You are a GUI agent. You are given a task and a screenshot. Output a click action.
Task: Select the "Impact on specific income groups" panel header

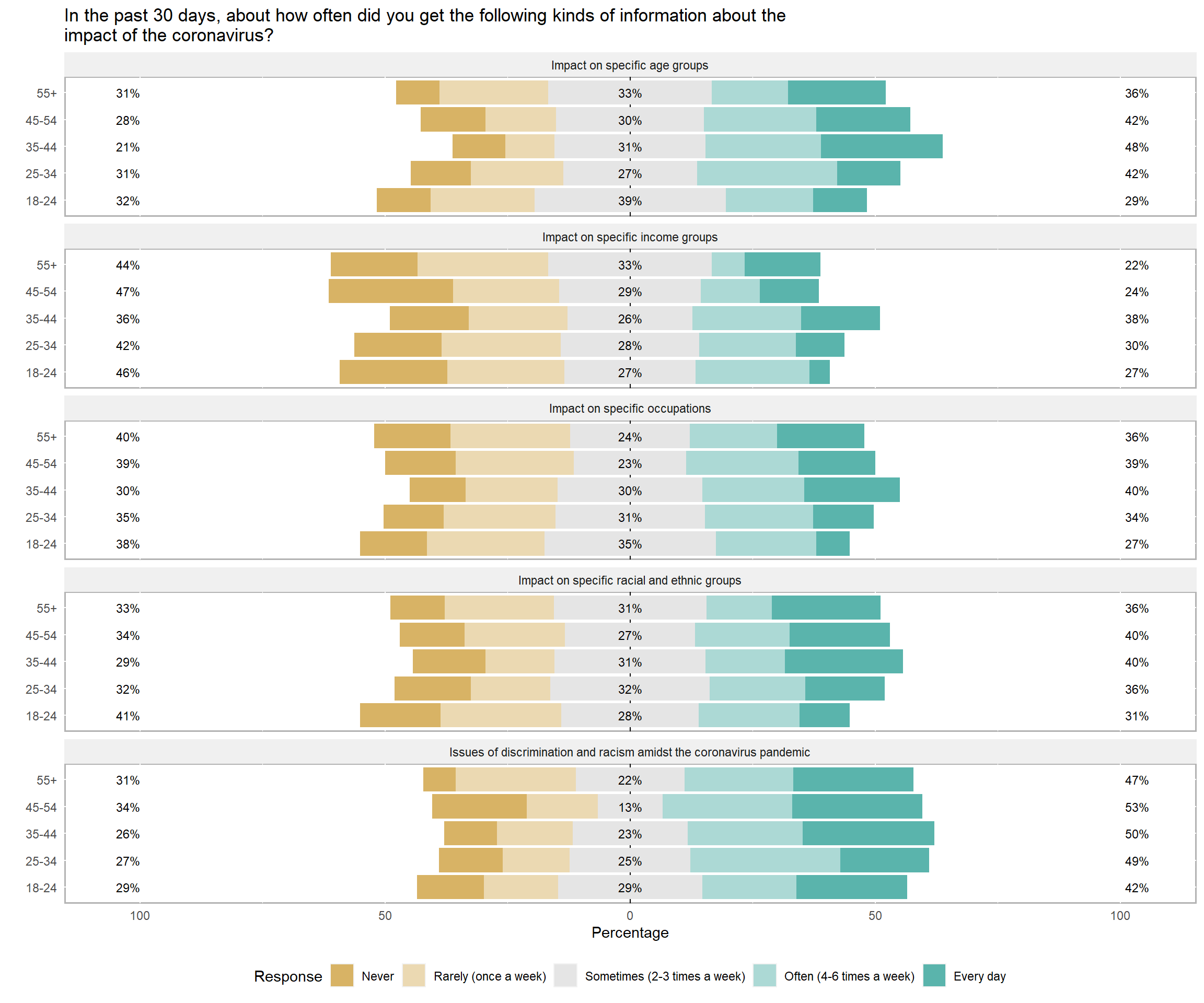pyautogui.click(x=630, y=237)
